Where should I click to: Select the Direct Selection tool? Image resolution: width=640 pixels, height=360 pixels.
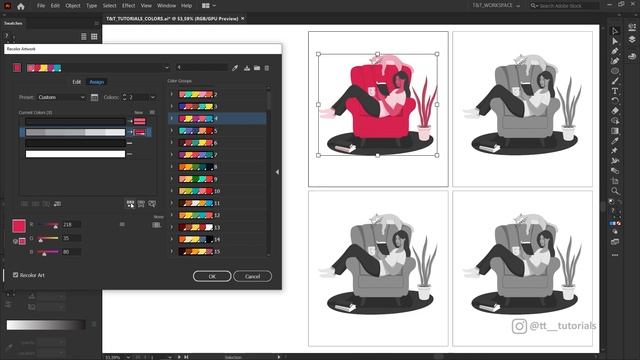[615, 41]
